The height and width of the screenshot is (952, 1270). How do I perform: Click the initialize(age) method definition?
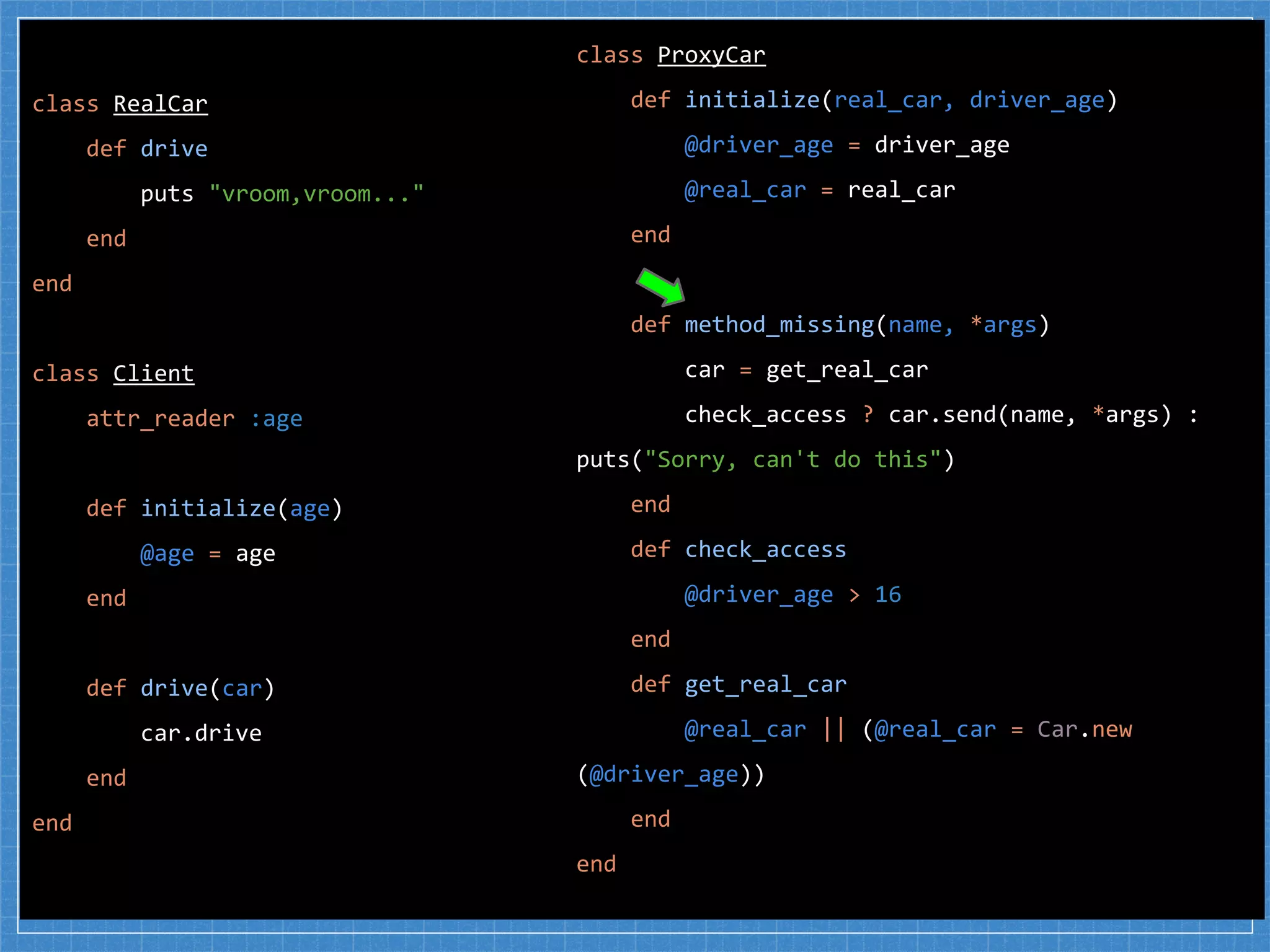click(215, 508)
